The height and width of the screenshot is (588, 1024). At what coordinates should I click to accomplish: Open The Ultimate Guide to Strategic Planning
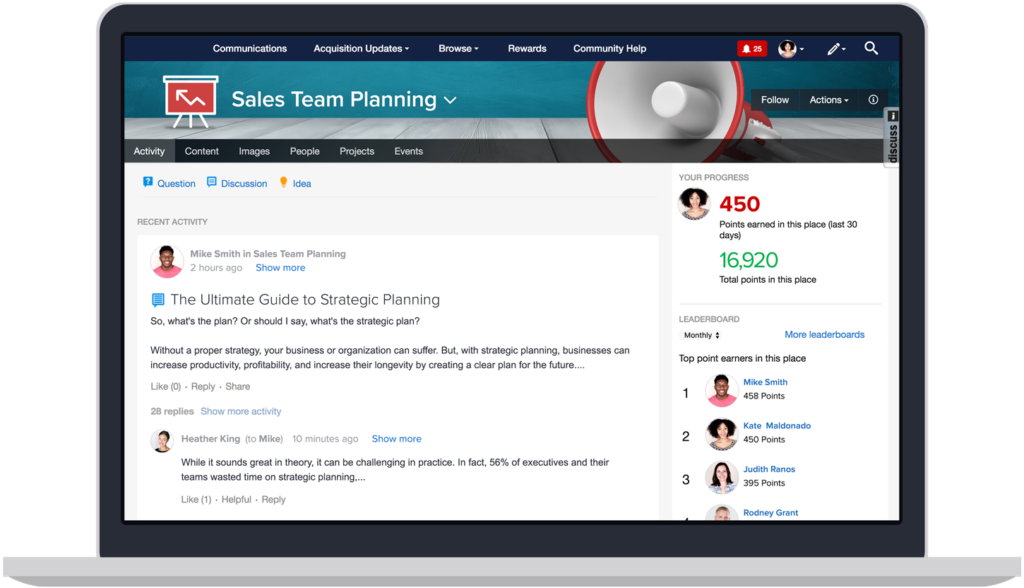[304, 299]
